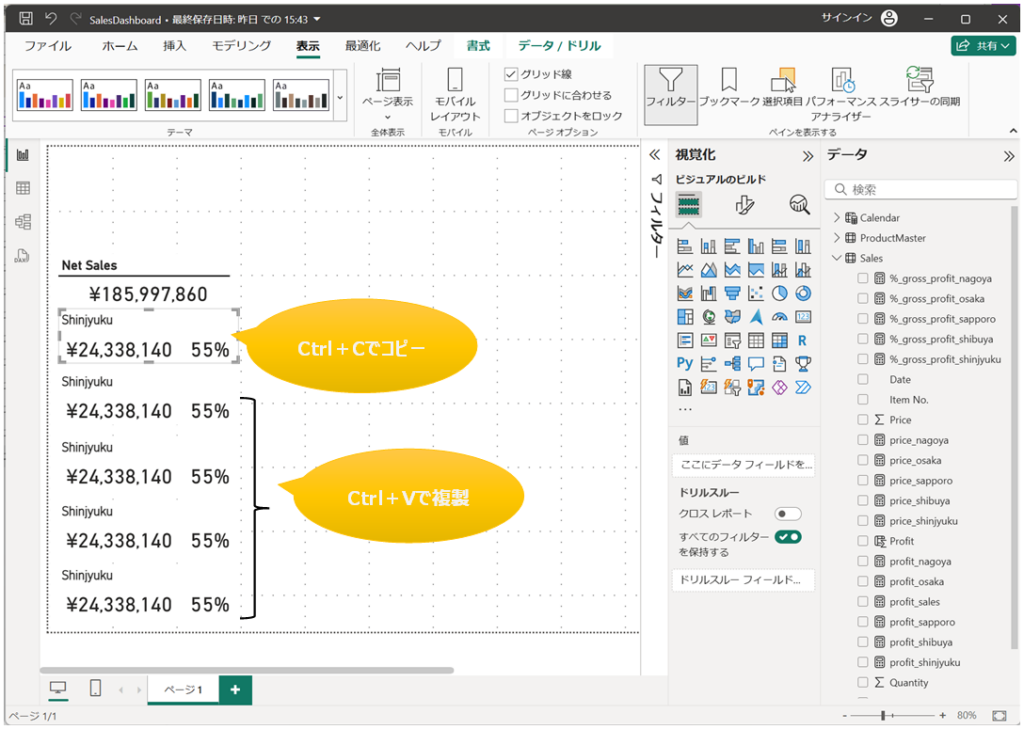Add a new page with plus button
The image size is (1024, 729).
click(235, 689)
